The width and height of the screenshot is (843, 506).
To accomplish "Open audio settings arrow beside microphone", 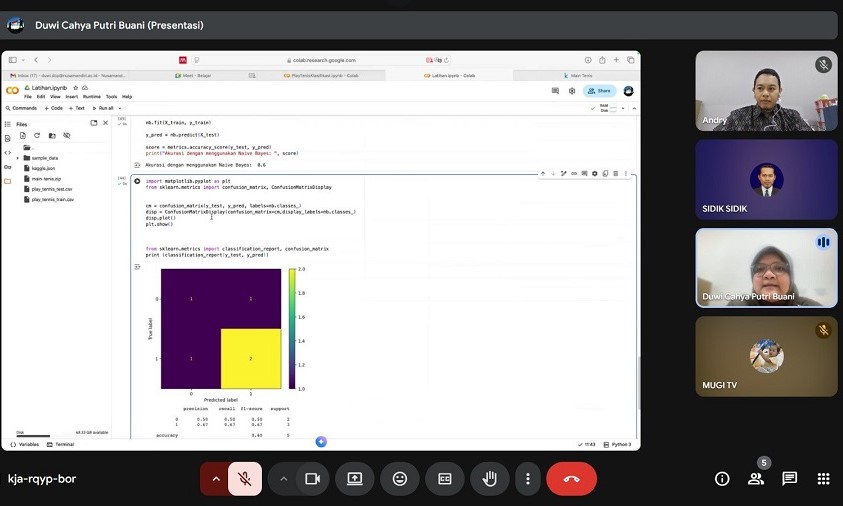I will [x=215, y=479].
